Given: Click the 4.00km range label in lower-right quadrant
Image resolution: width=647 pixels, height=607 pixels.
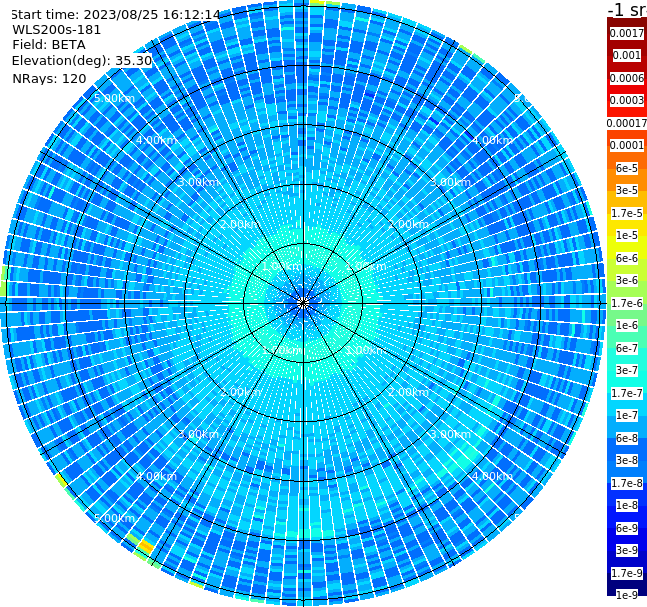Looking at the screenshot, I should (x=492, y=476).
